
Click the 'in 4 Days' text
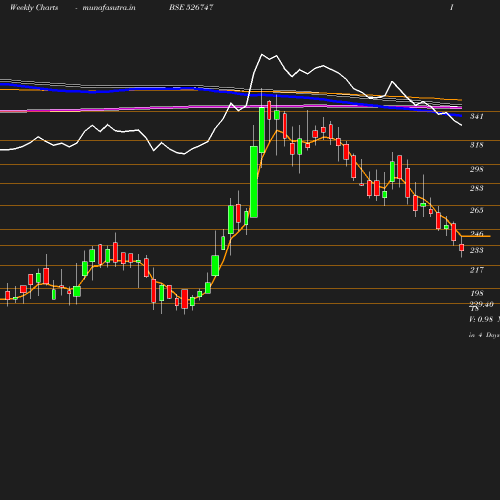point(484,335)
